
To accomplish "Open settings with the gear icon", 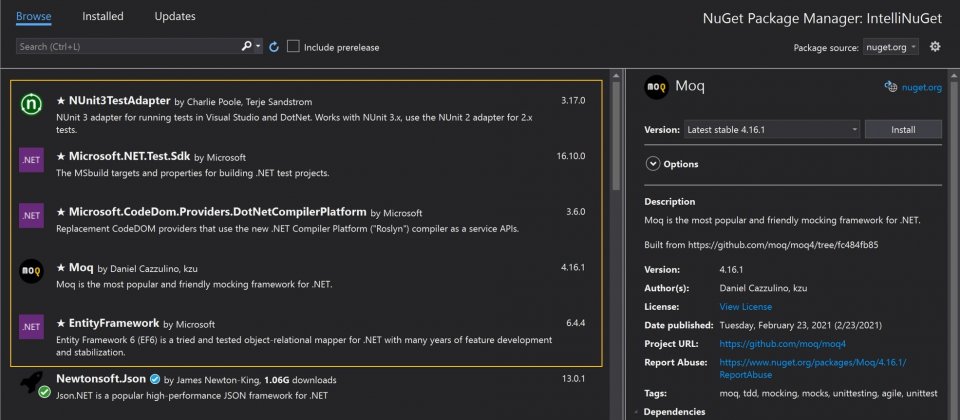I will (x=935, y=47).
